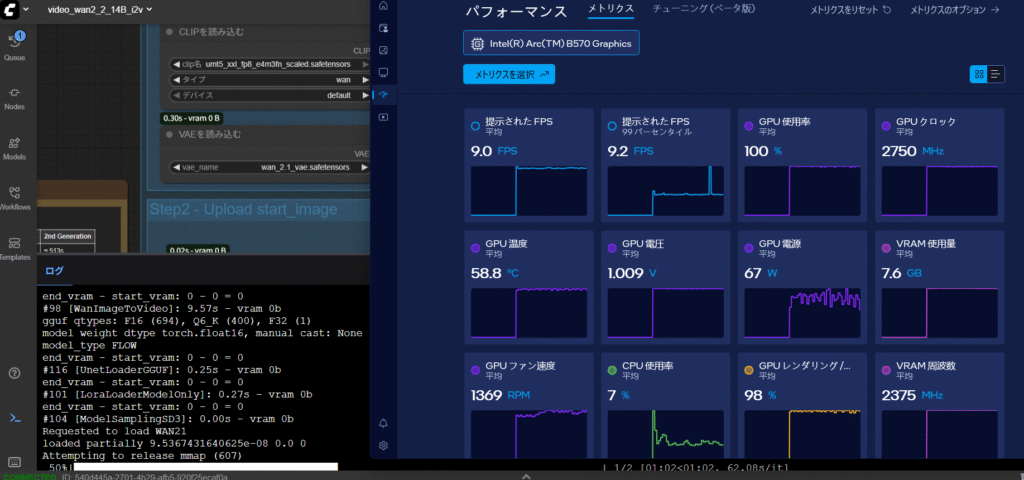
Task: Open settings gear in Intel Graphics app
Action: click(x=383, y=446)
